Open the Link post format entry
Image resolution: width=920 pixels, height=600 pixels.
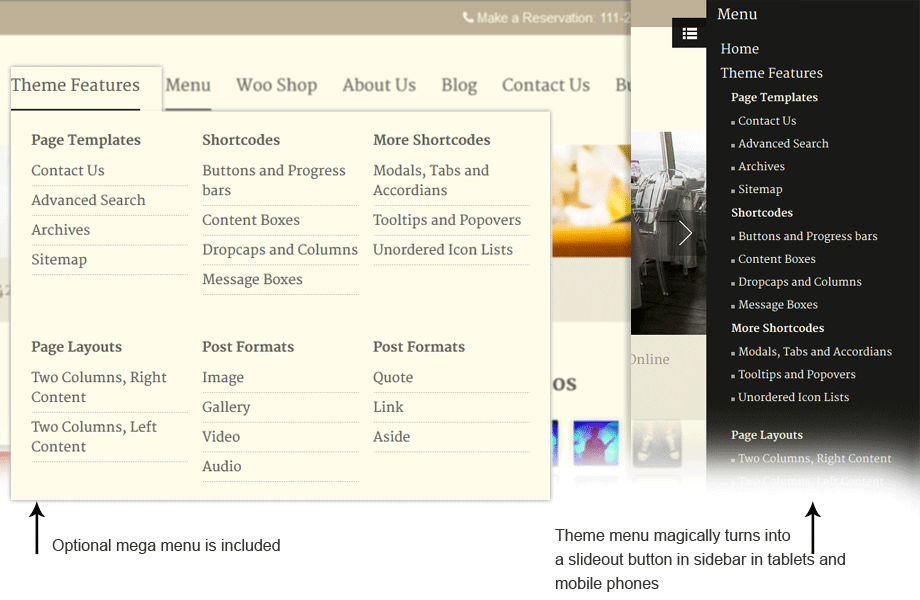(x=388, y=407)
